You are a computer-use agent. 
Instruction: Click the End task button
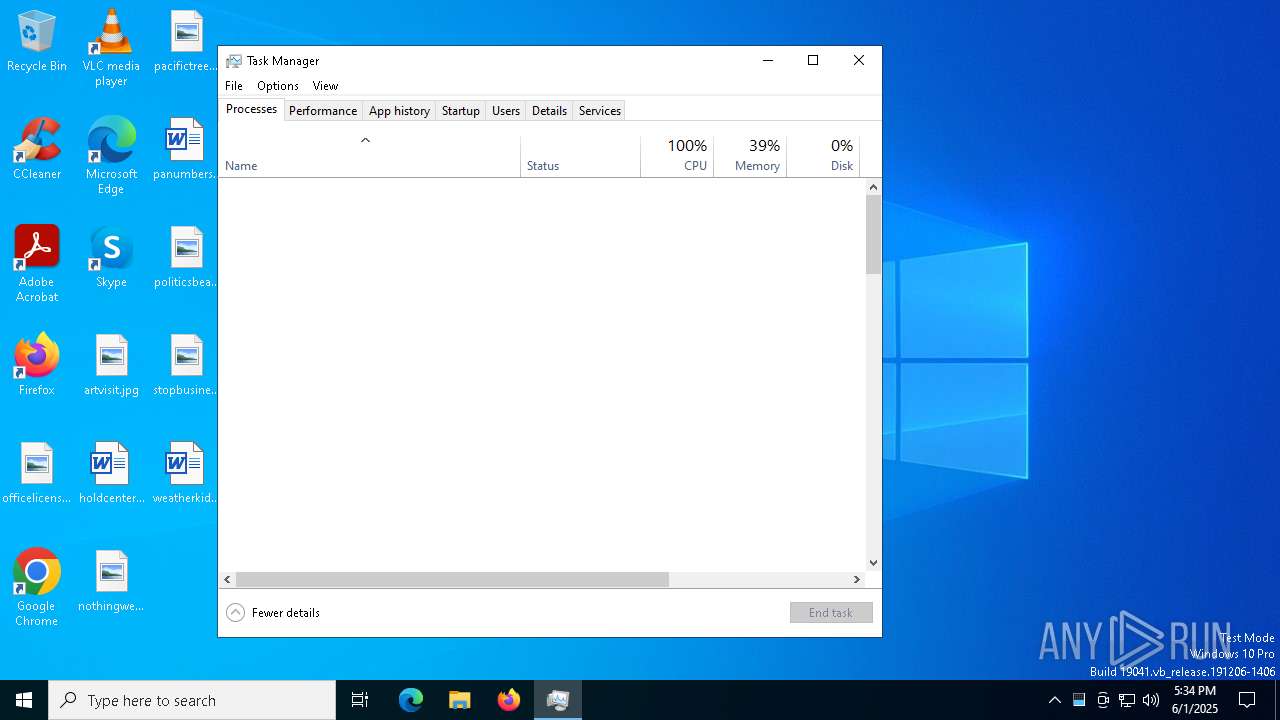(x=831, y=613)
